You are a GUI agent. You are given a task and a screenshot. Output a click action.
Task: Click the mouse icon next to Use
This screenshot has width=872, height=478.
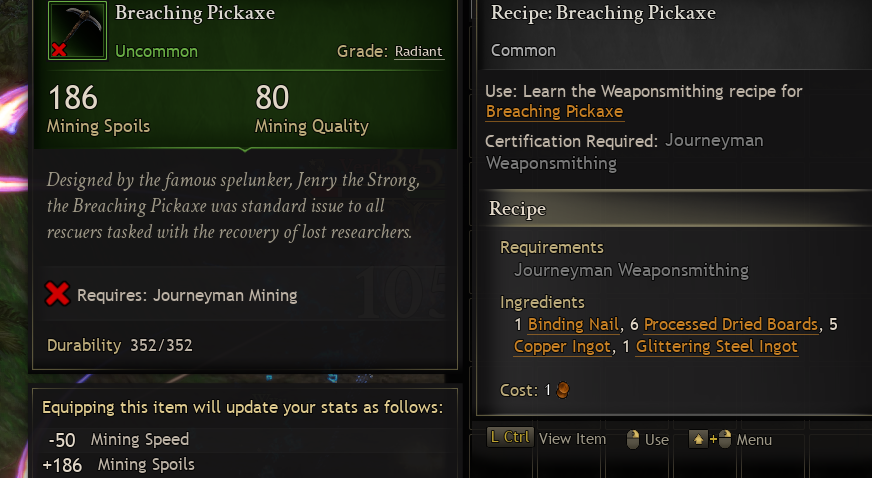click(x=632, y=439)
